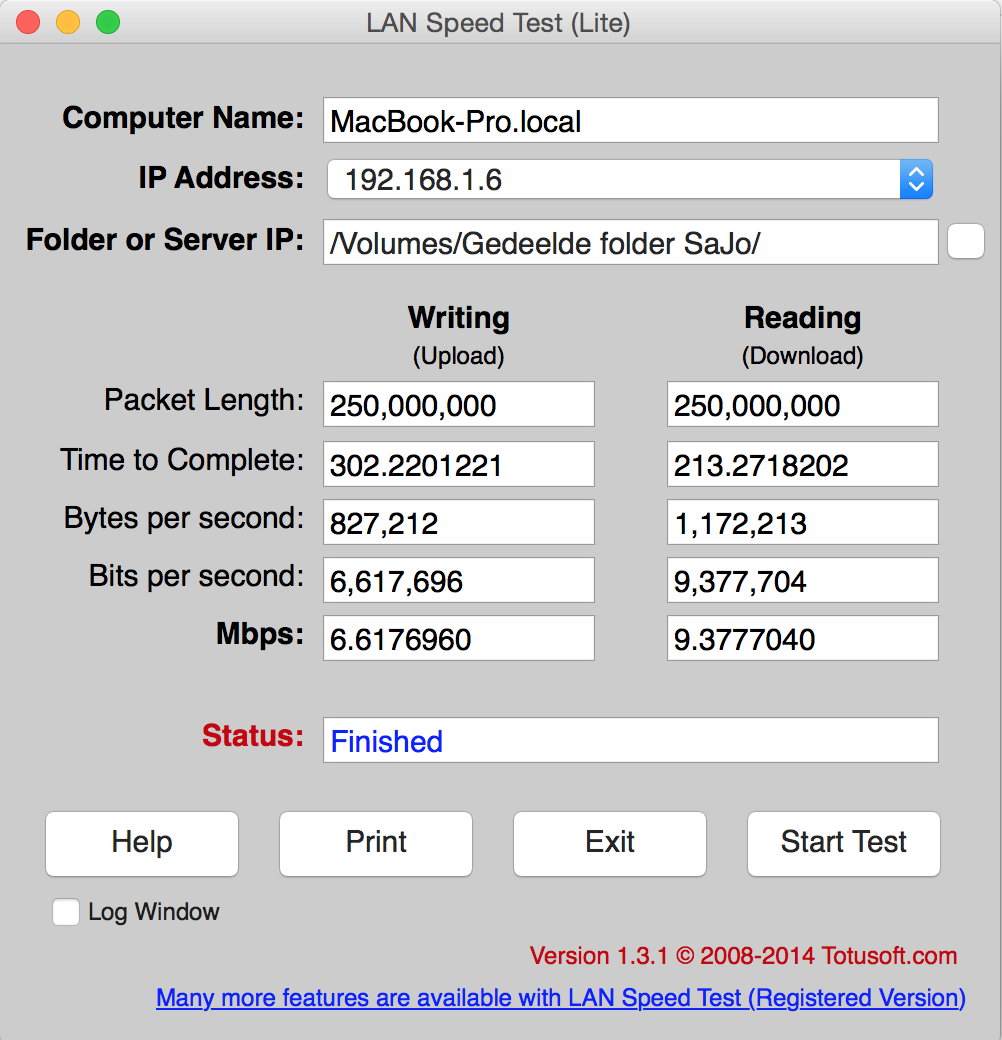Click the Folder or Server IP field

(x=630, y=243)
